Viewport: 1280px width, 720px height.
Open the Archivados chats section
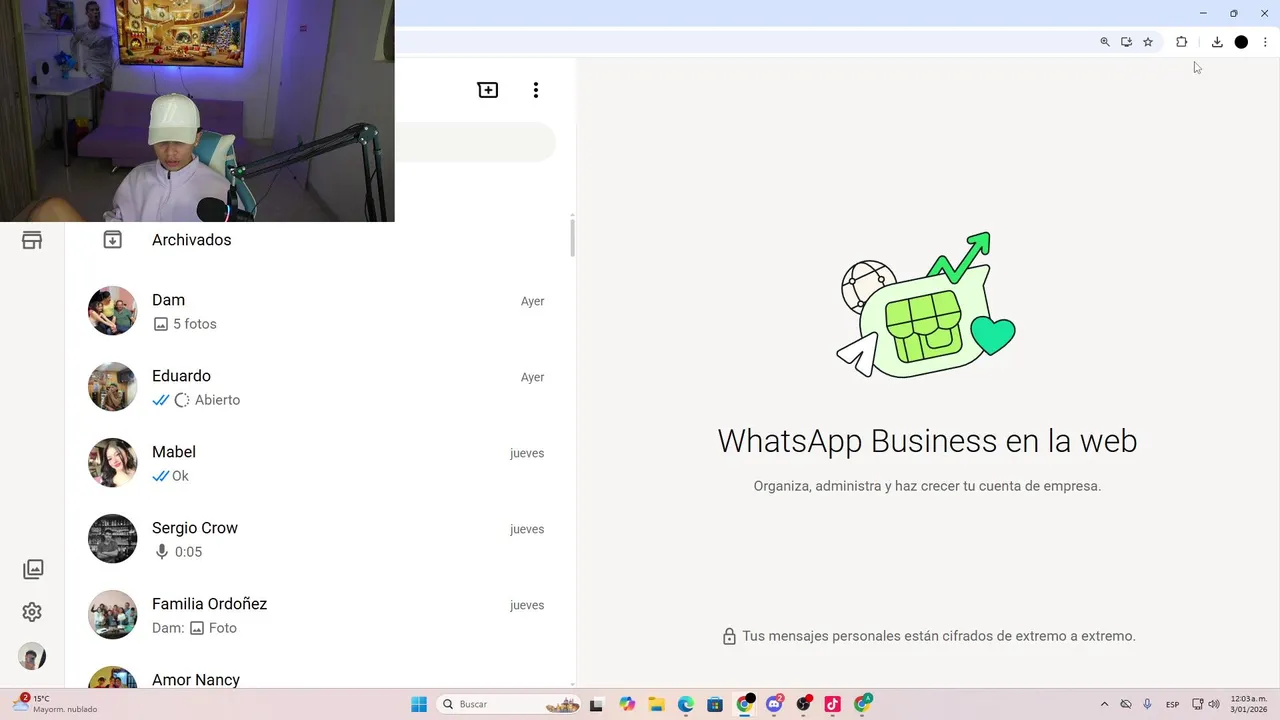click(x=320, y=240)
